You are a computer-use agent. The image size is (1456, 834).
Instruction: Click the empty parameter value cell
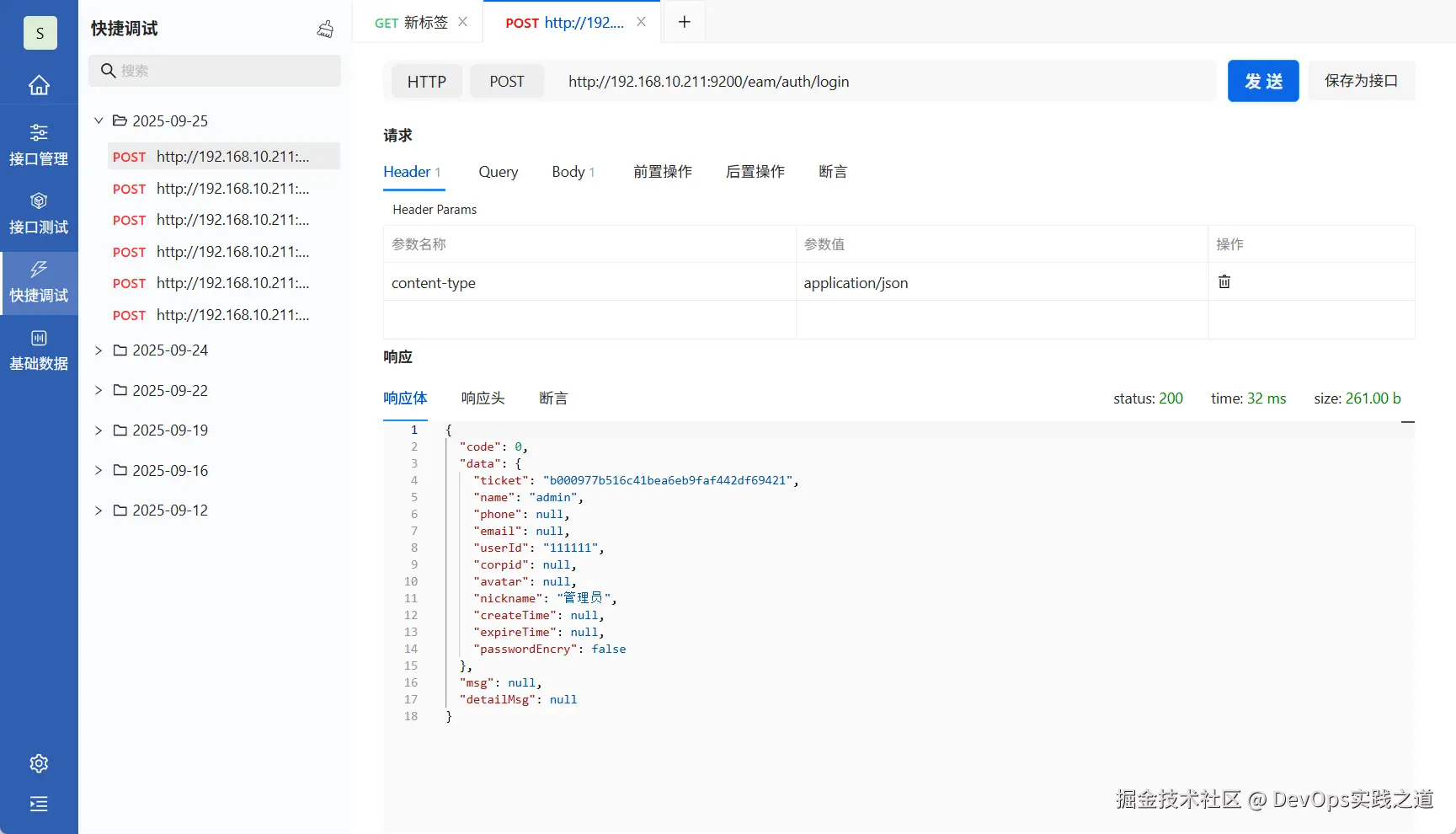[x=1002, y=321]
